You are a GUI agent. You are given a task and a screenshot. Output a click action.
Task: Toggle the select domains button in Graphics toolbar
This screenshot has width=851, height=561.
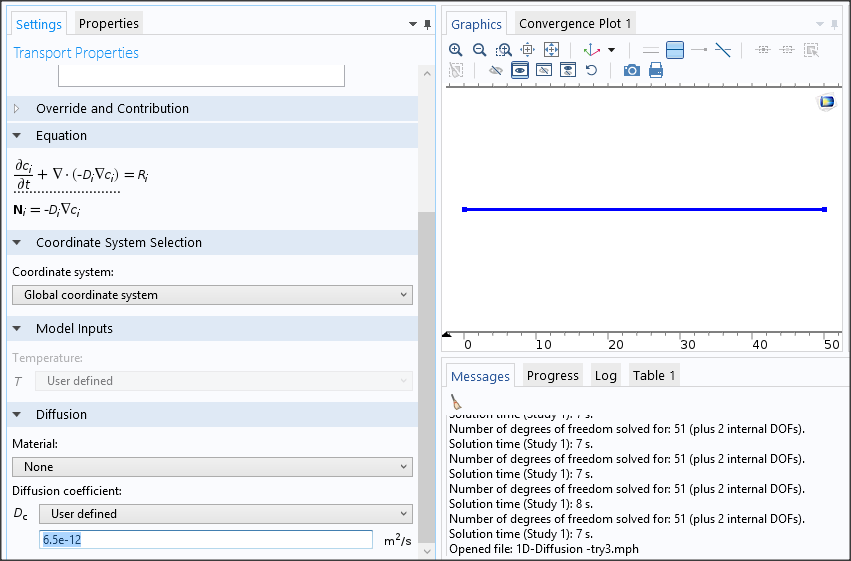(x=675, y=49)
